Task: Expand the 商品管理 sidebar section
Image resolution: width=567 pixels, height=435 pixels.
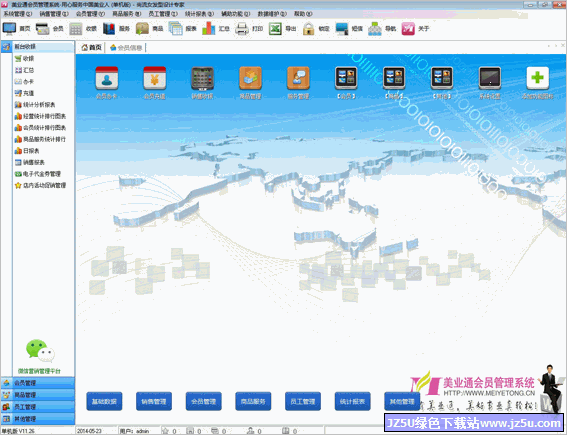Action: click(38, 395)
